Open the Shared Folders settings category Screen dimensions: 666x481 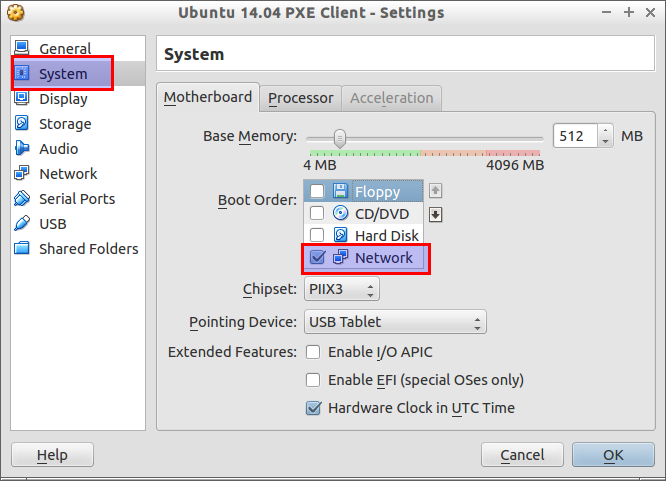(x=78, y=249)
